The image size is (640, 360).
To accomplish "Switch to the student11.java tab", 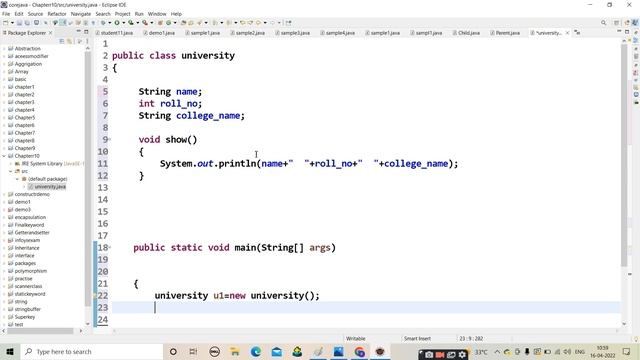I will tap(114, 33).
